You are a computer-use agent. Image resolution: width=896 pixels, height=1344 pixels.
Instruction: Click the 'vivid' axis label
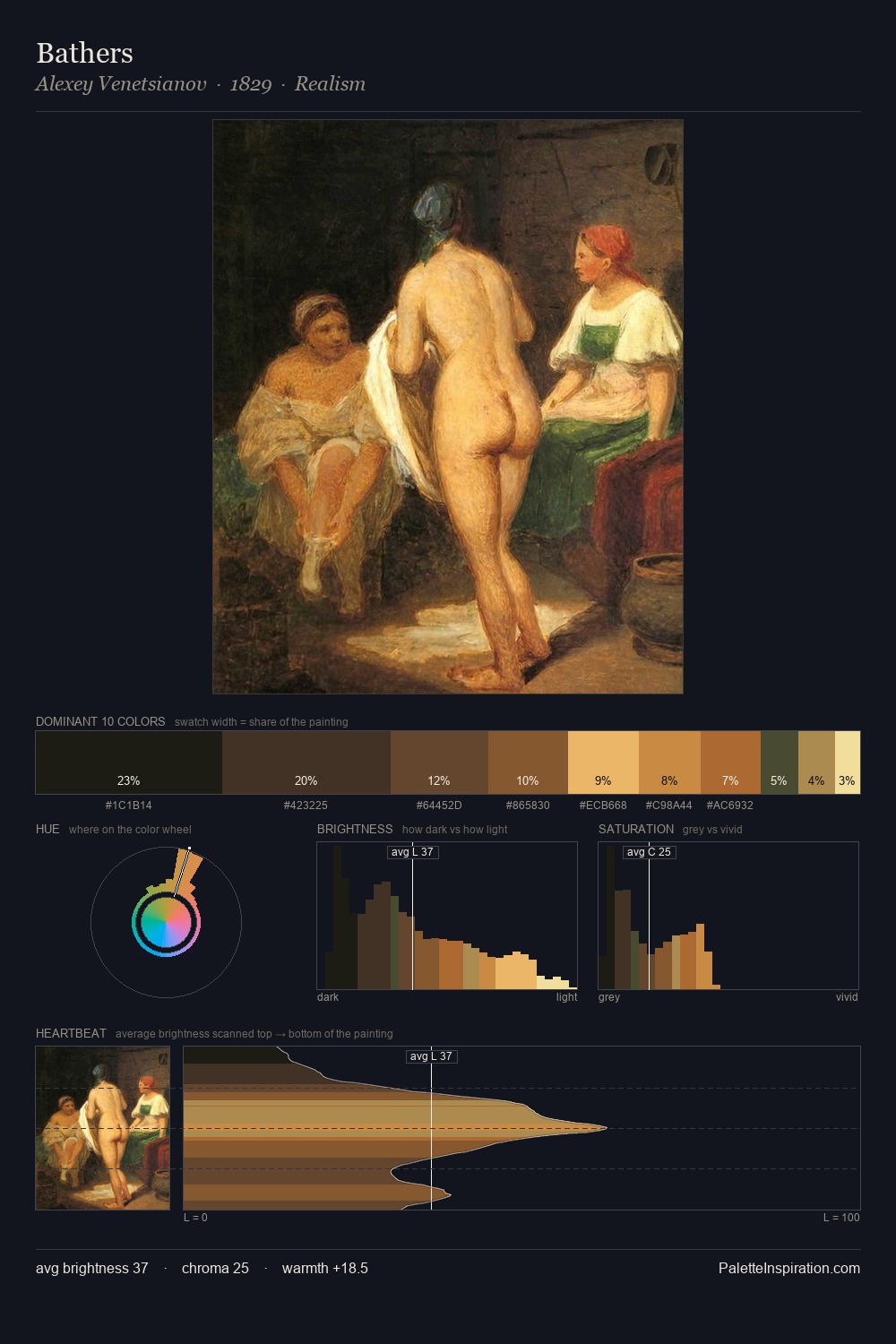(847, 997)
